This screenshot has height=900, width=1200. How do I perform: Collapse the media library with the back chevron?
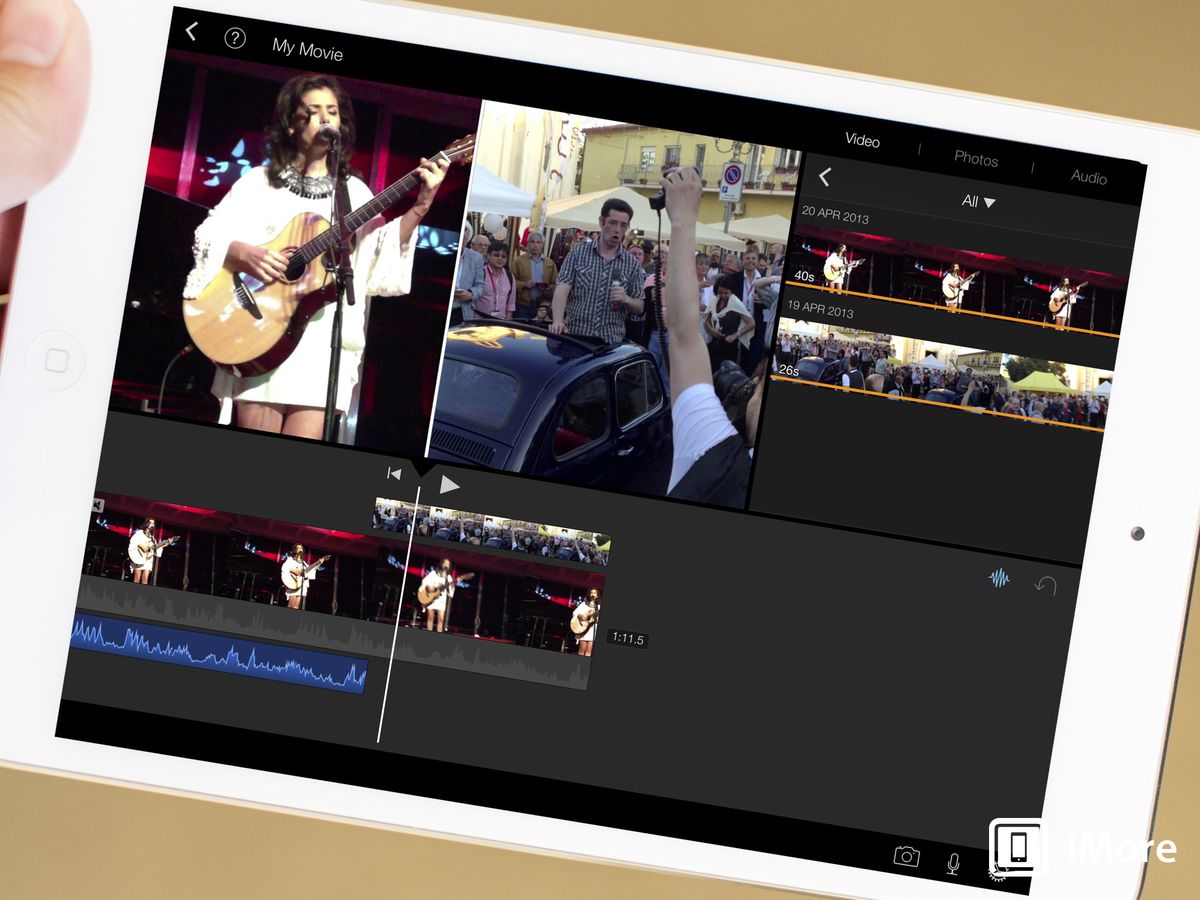pos(823,176)
